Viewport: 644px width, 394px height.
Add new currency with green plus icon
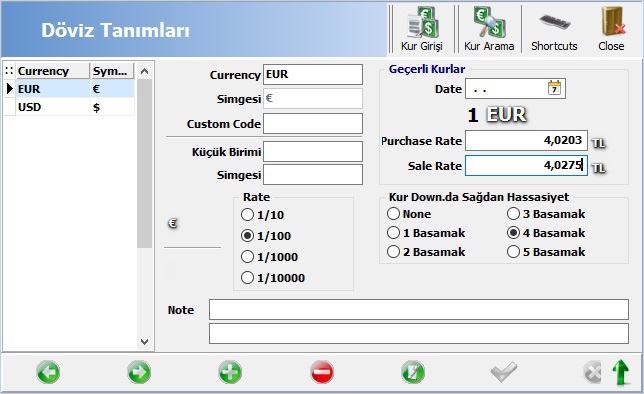230,372
